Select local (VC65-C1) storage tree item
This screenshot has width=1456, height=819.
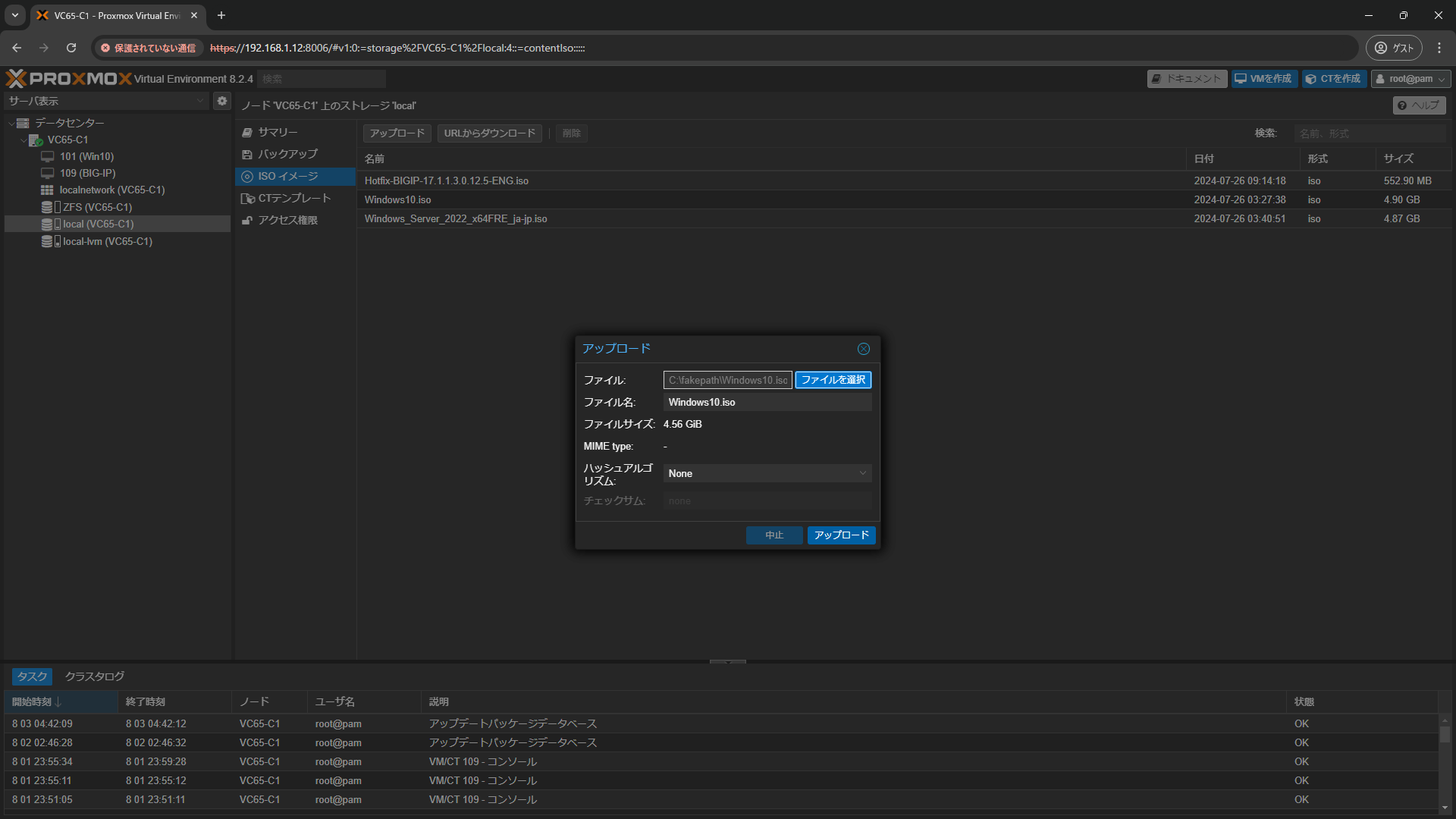click(x=118, y=224)
